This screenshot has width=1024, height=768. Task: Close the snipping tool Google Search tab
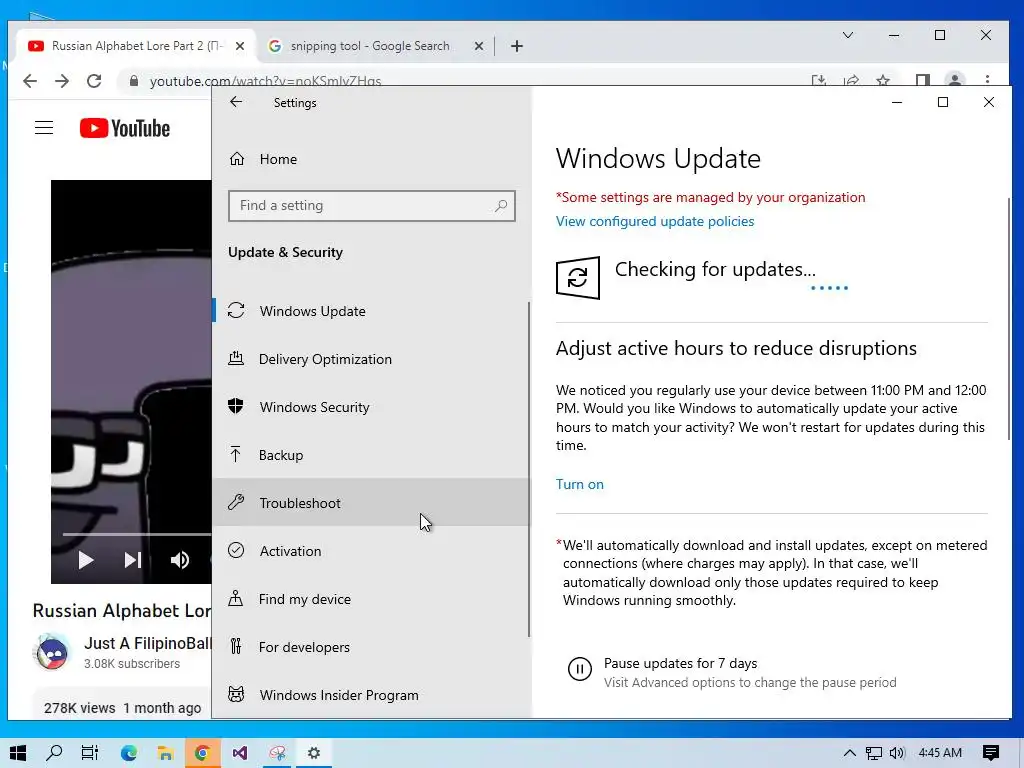tap(479, 46)
